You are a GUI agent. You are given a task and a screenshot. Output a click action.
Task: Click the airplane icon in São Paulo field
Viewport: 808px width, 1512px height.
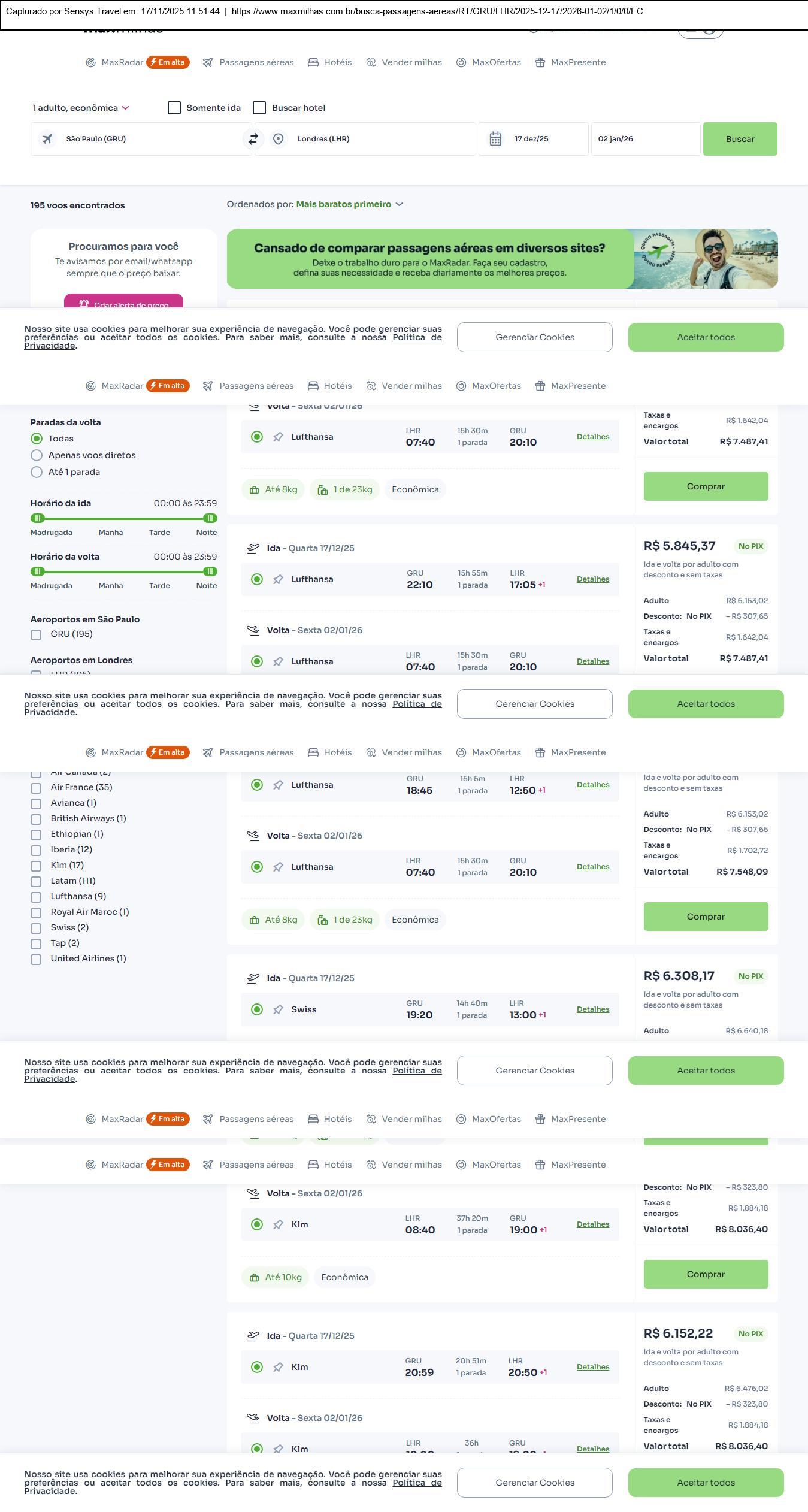click(x=47, y=139)
